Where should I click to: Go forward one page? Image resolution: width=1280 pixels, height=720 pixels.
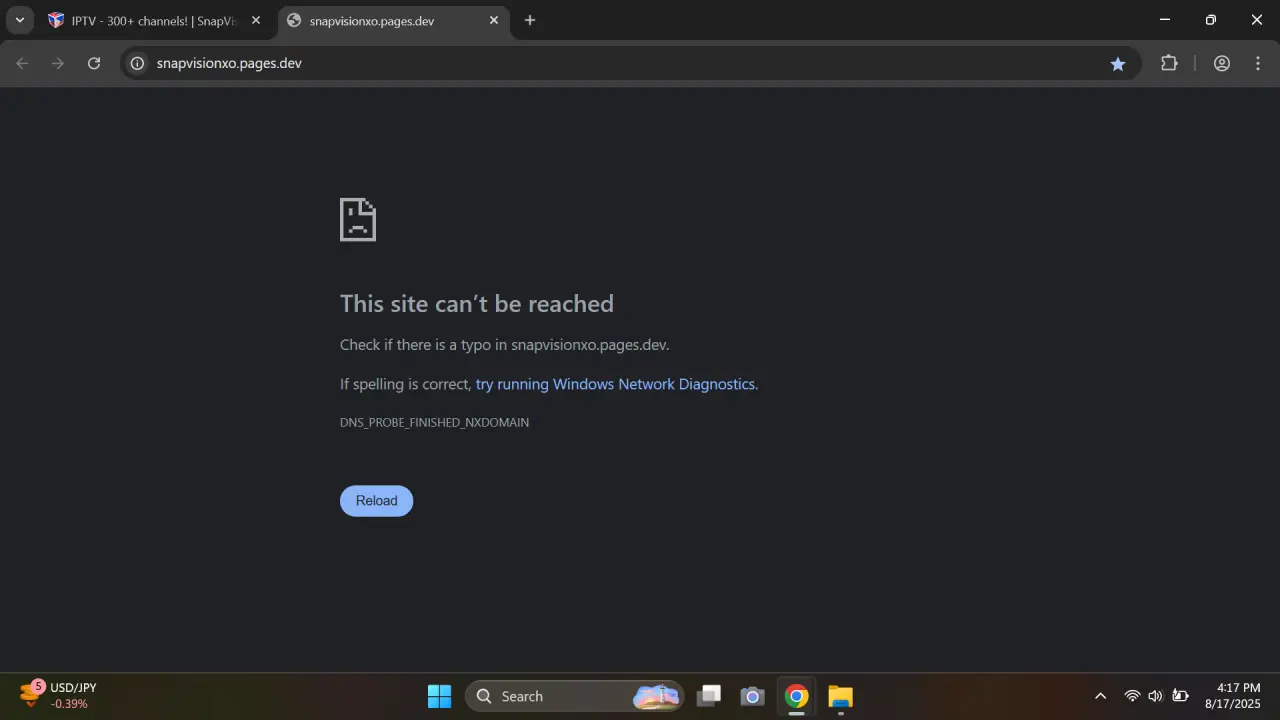point(58,63)
